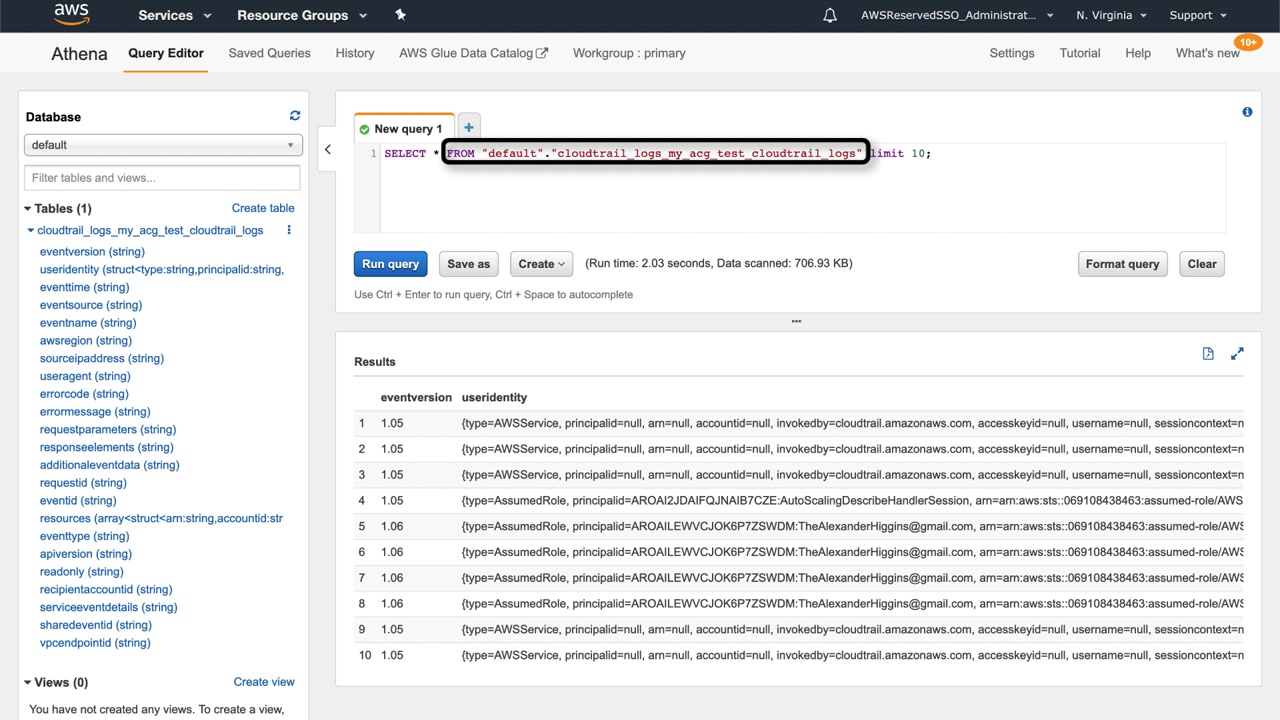Open the Create dropdown button
This screenshot has height=720, width=1280.
541,264
